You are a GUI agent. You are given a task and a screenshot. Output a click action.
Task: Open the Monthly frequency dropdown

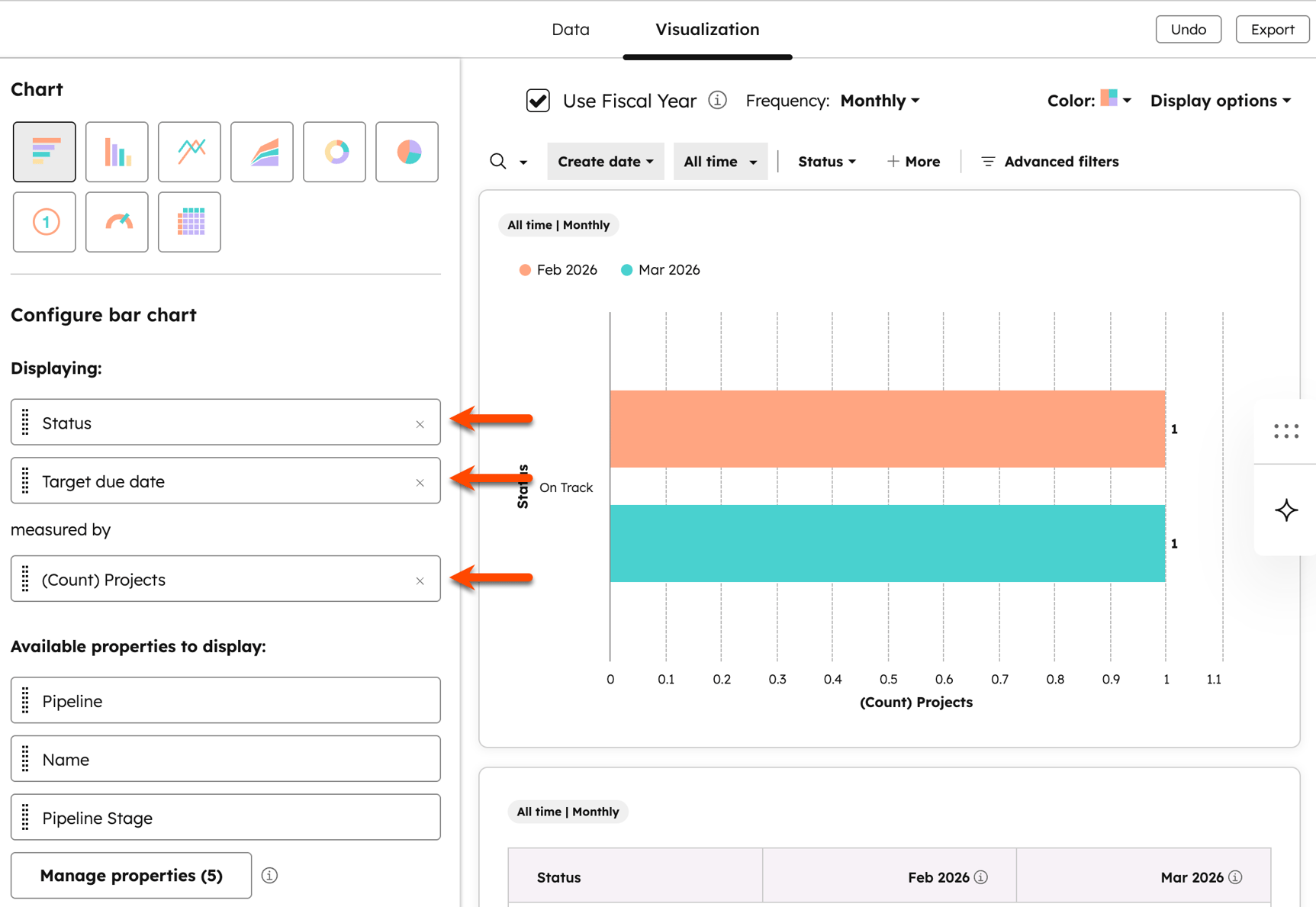click(880, 101)
